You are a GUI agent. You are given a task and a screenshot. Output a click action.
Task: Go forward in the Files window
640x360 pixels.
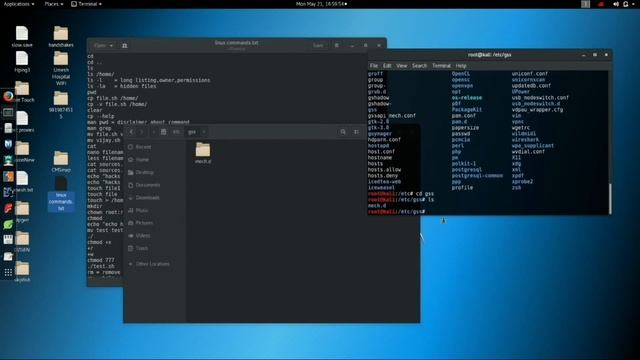[x=142, y=132]
